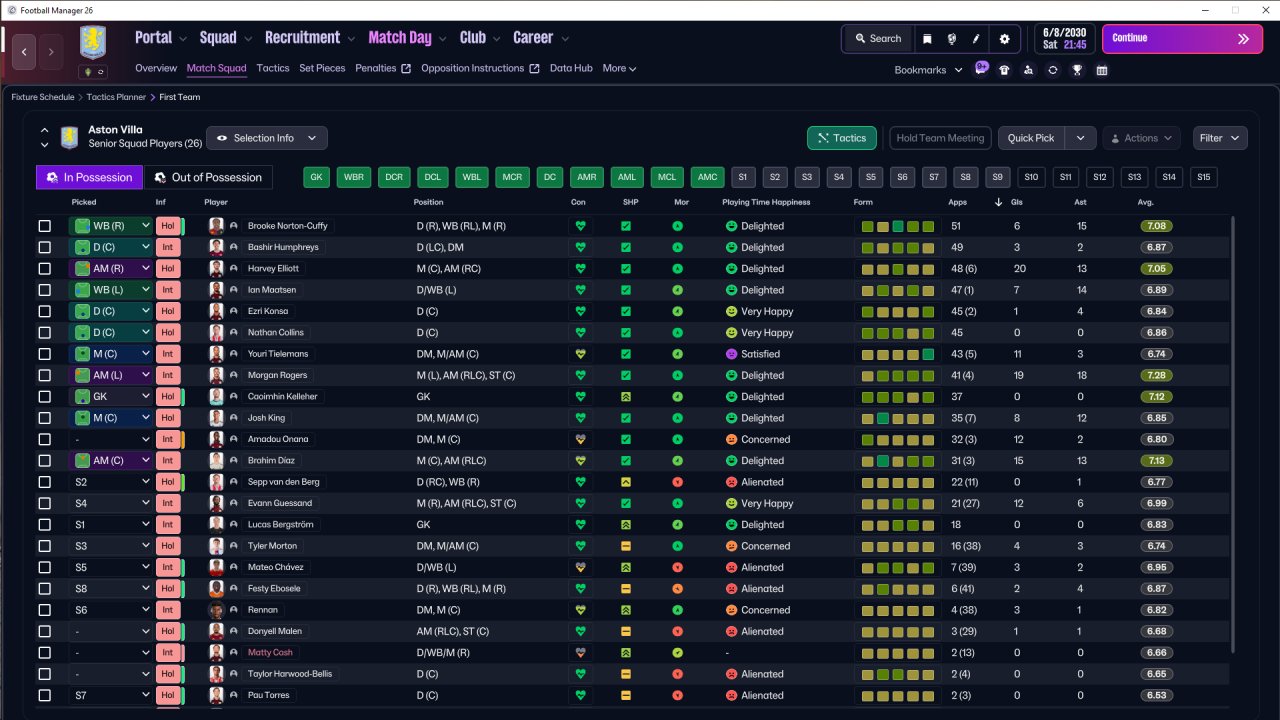The width and height of the screenshot is (1280, 720).
Task: Click the Apps column sort arrow
Action: [999, 202]
